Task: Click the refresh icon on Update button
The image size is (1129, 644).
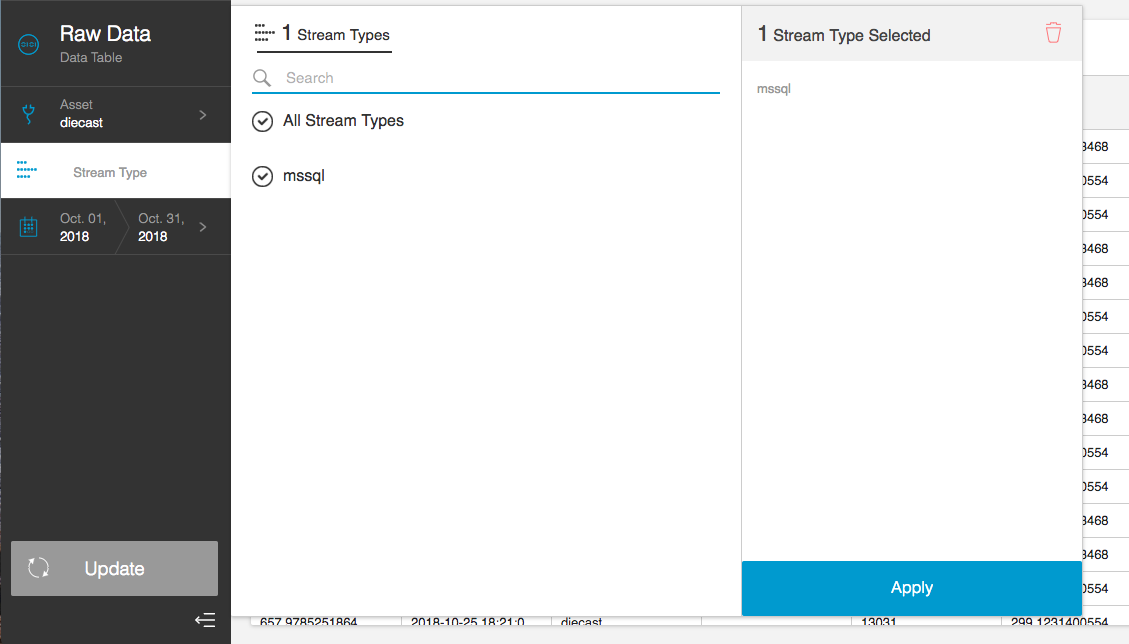Action: 39,568
